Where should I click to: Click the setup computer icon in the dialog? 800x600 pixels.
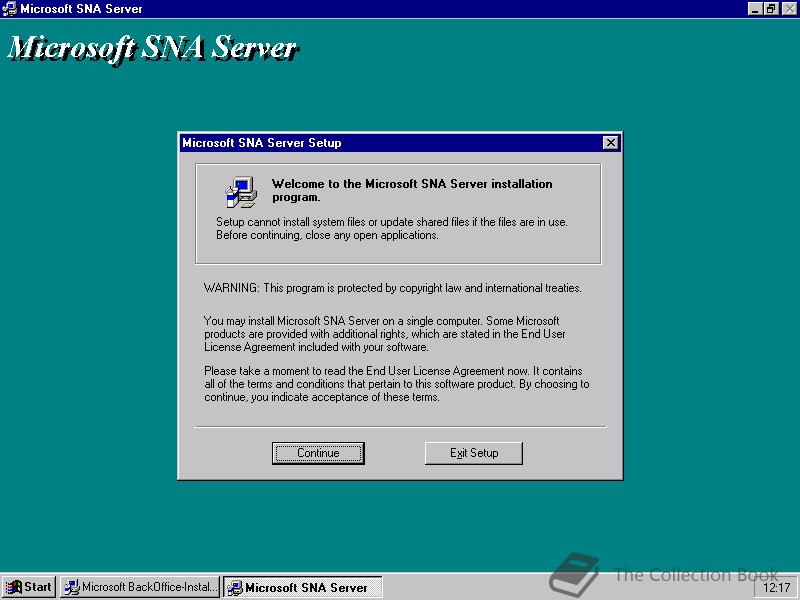[x=241, y=192]
